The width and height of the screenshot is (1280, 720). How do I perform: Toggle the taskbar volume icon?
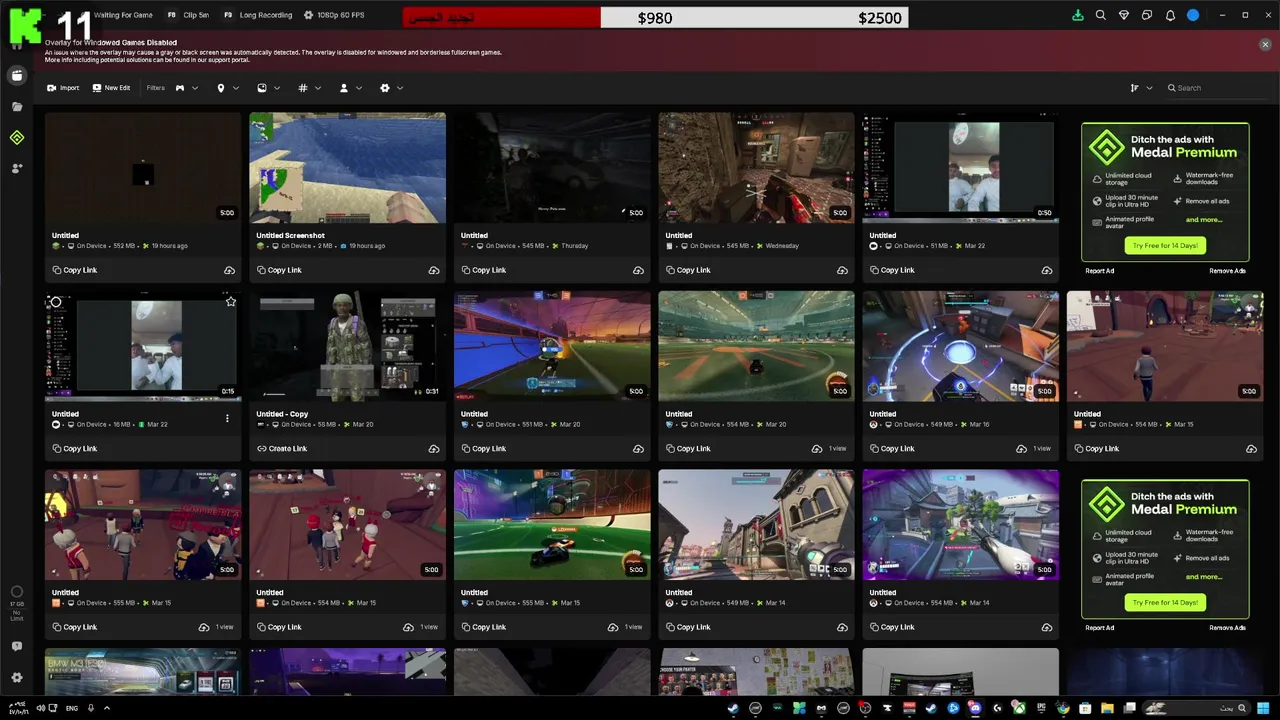coord(41,708)
